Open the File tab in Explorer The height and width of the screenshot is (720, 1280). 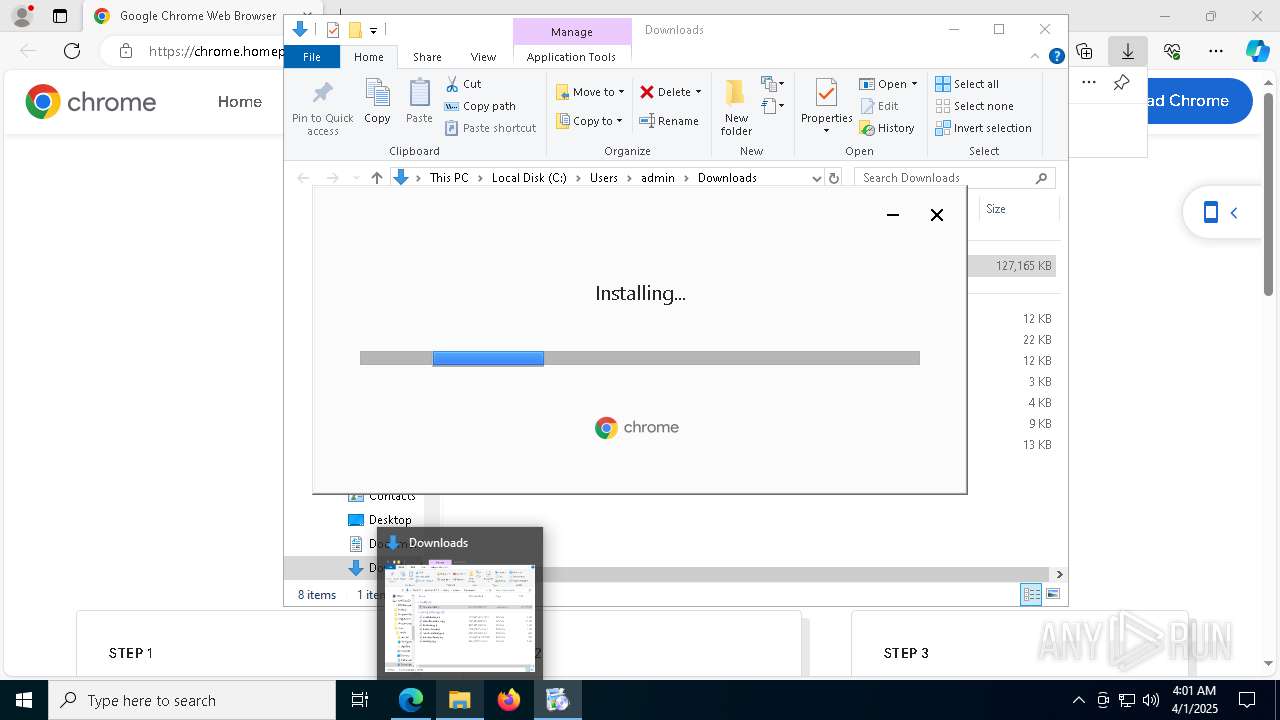[x=312, y=57]
